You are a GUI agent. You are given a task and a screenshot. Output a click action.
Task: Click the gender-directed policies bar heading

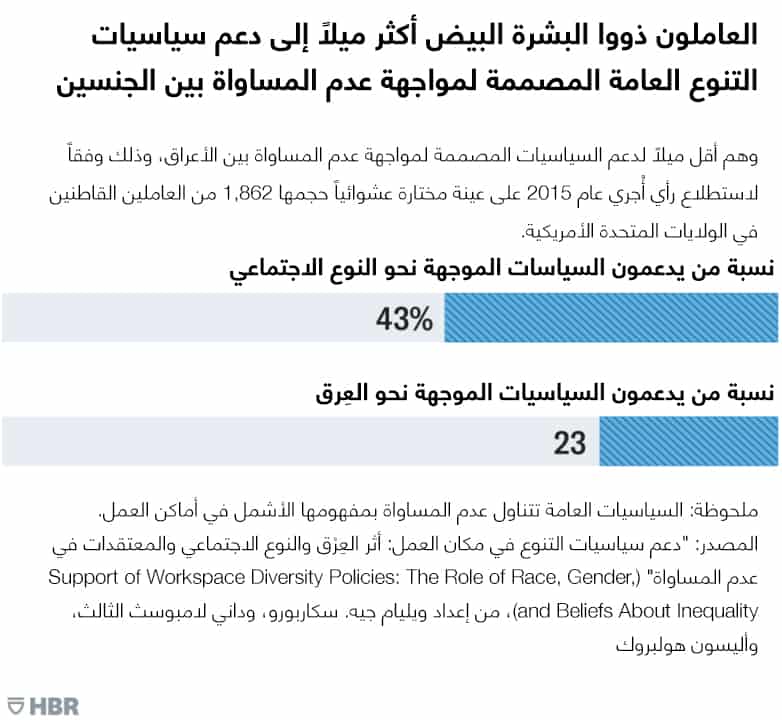point(505,271)
